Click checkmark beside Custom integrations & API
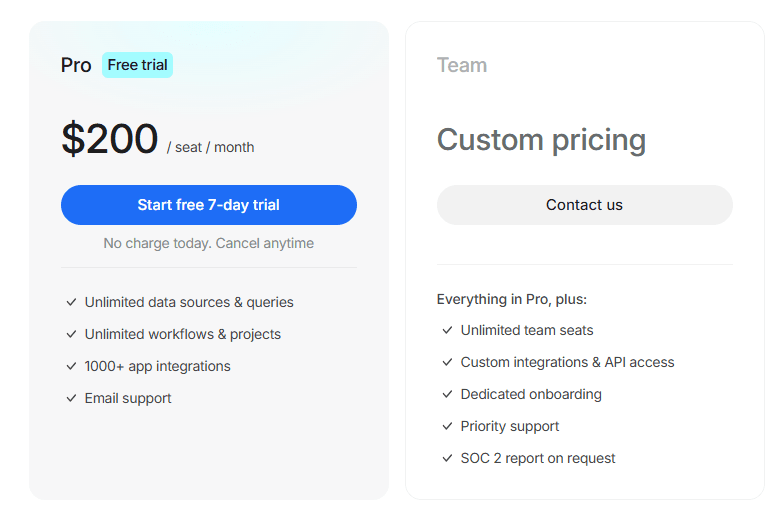 tap(447, 362)
